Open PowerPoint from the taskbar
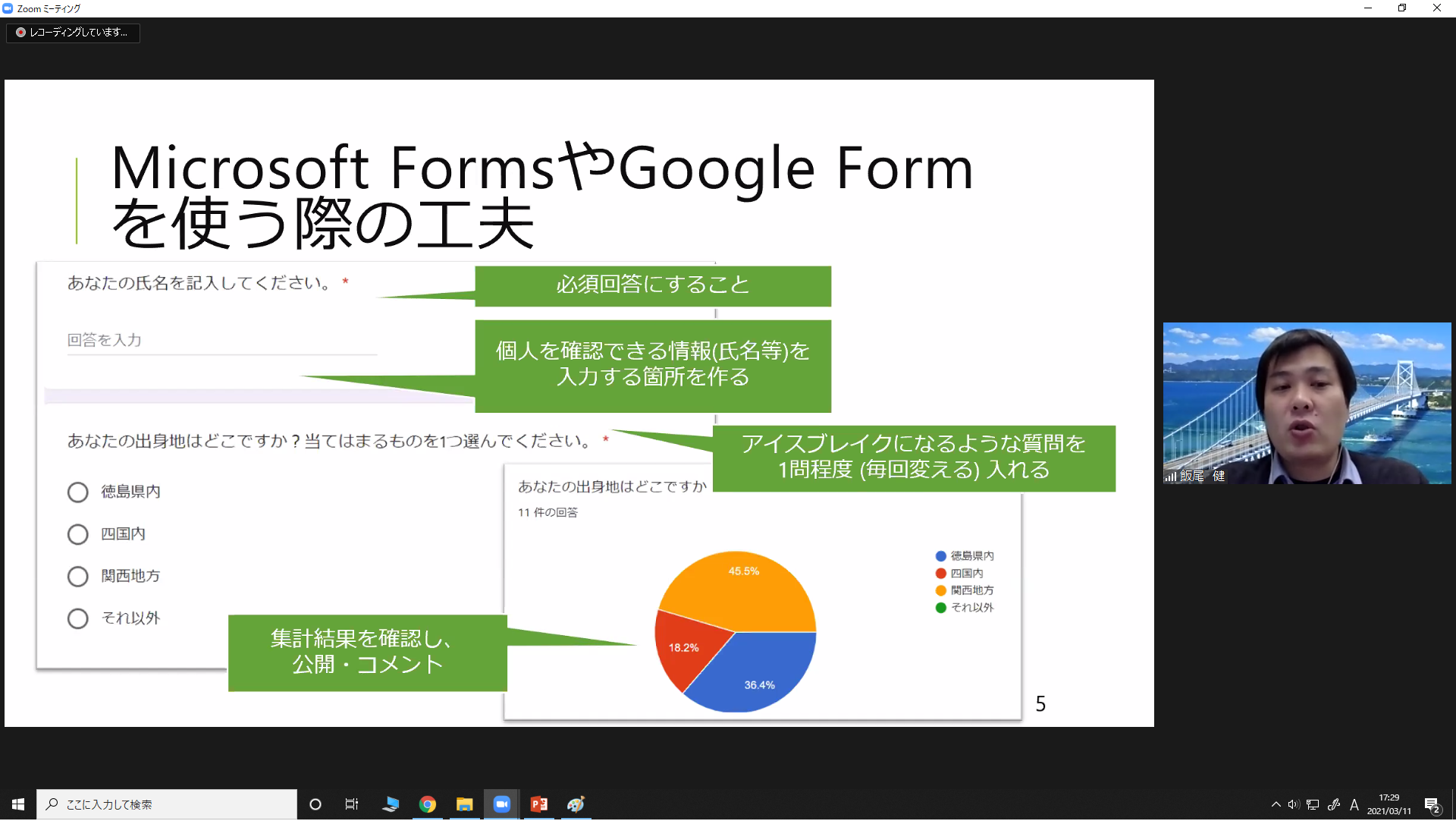The height and width of the screenshot is (821, 1456). (539, 805)
